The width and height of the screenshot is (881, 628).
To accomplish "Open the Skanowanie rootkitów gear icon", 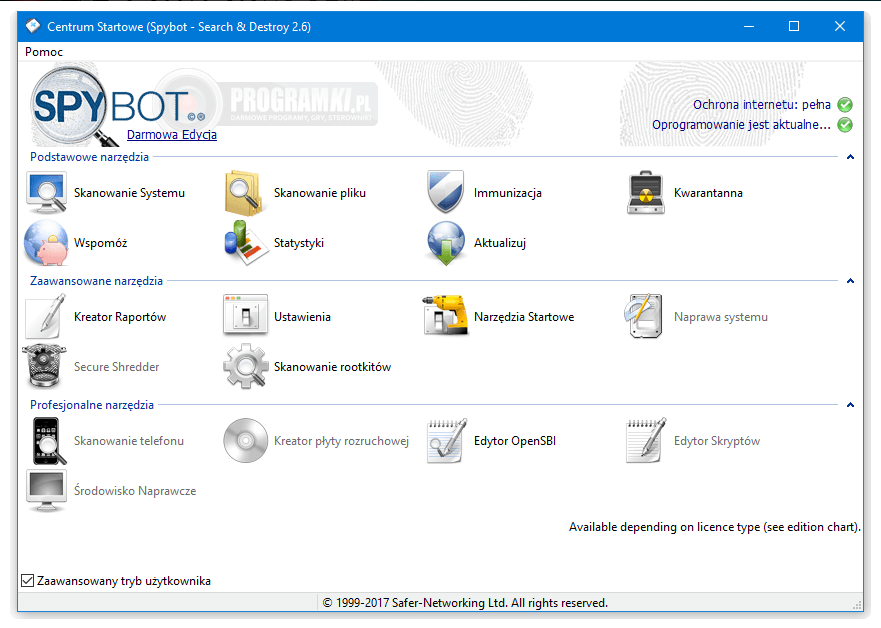I will [246, 366].
